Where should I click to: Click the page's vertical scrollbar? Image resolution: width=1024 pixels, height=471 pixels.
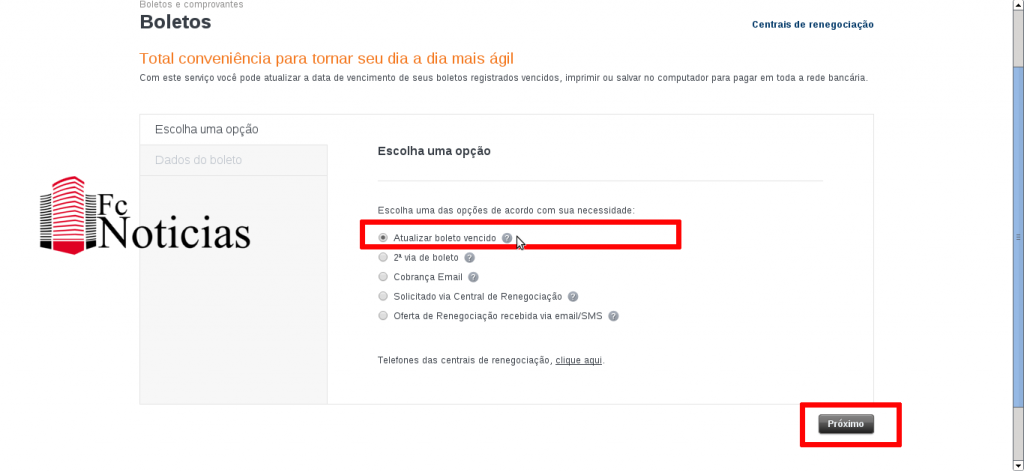[x=1018, y=236]
